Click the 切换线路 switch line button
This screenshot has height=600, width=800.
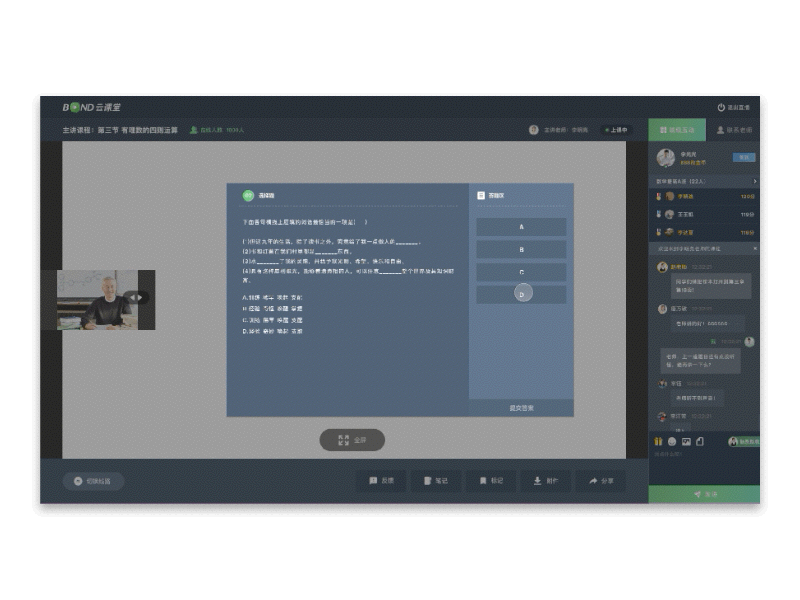[x=93, y=481]
